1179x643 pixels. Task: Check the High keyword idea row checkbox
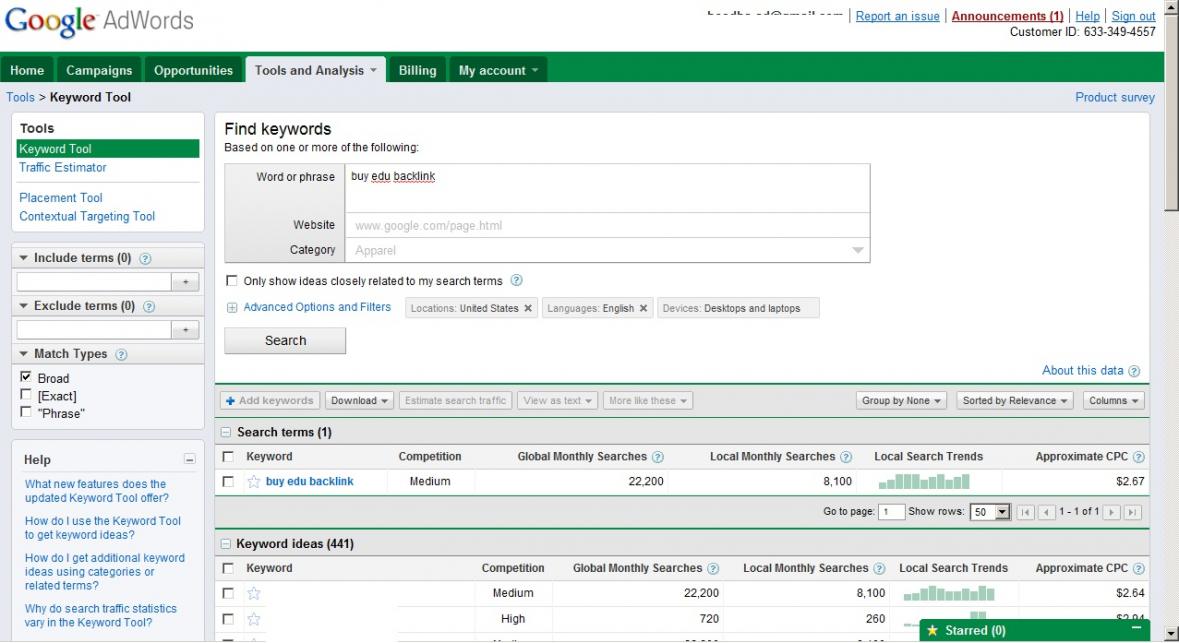[x=228, y=619]
